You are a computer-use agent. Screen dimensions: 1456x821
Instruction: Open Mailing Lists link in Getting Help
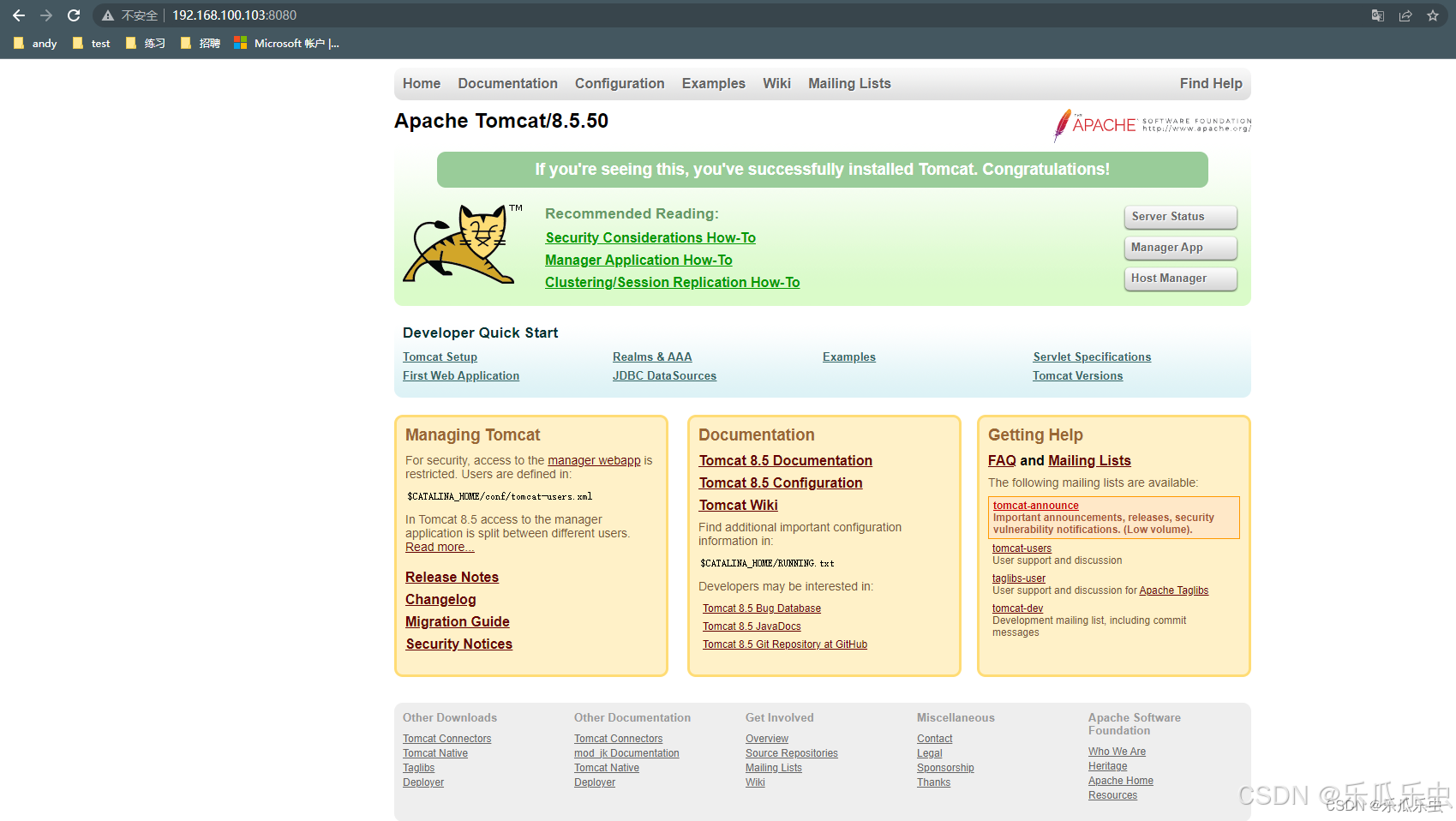coord(1089,460)
